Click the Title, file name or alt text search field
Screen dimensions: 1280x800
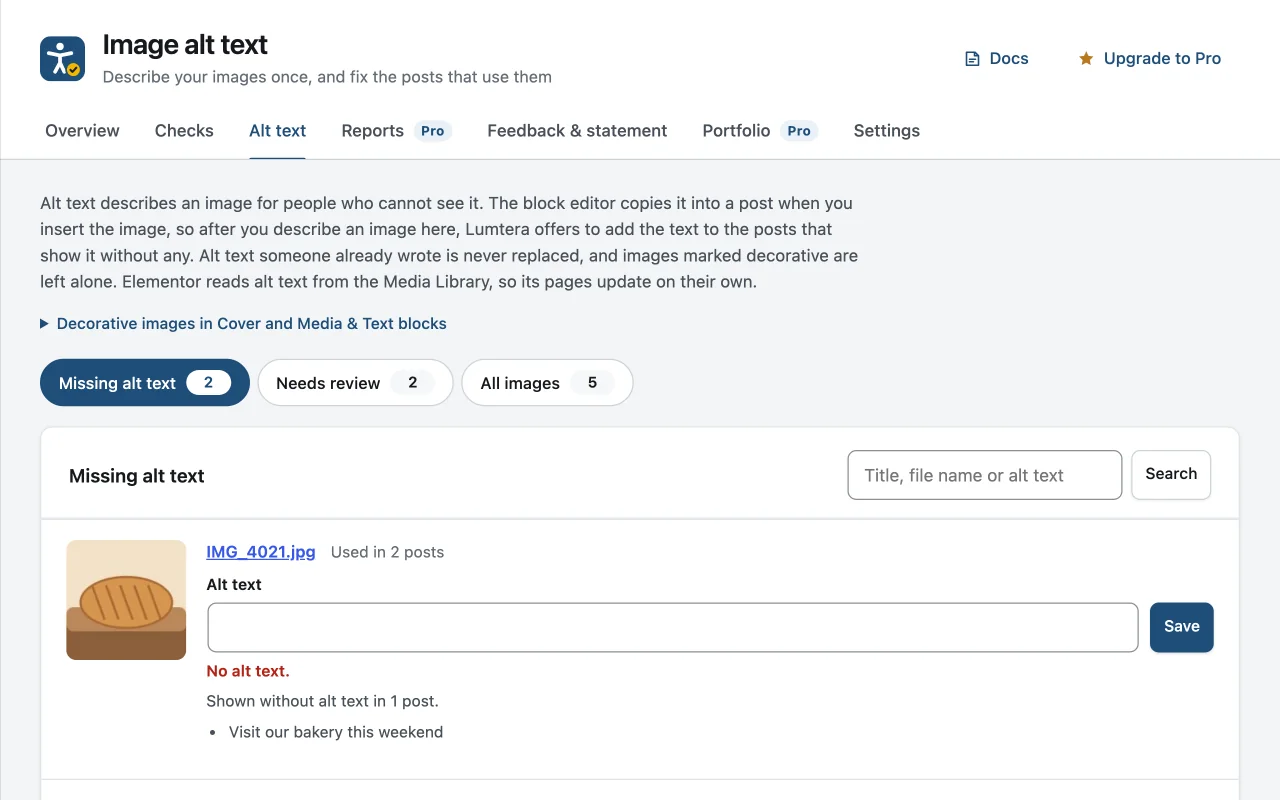pos(985,475)
